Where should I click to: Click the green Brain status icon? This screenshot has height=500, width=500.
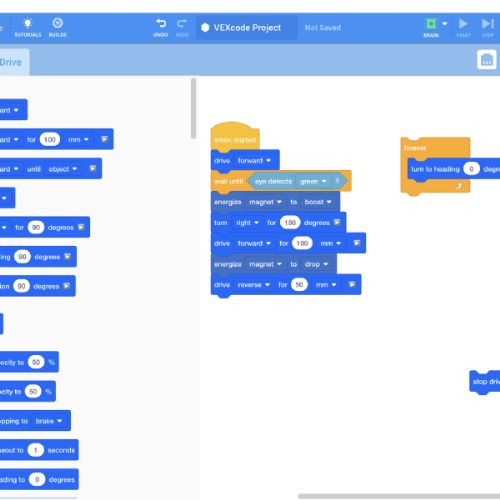pyautogui.click(x=431, y=24)
